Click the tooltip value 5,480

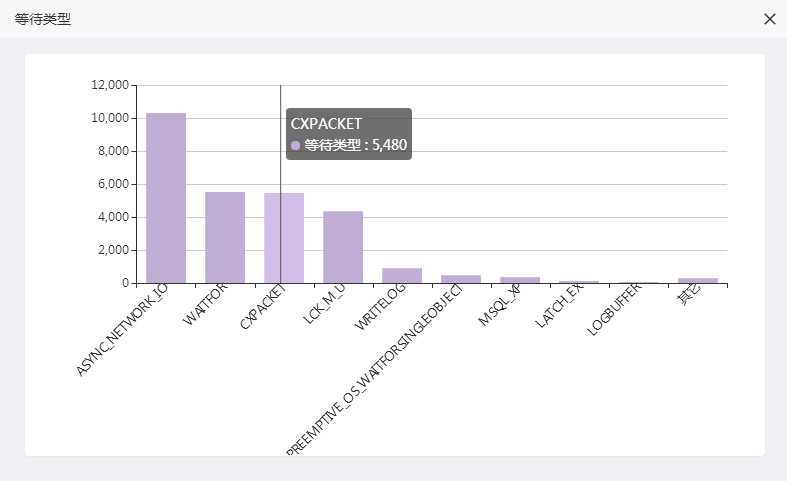pos(389,145)
